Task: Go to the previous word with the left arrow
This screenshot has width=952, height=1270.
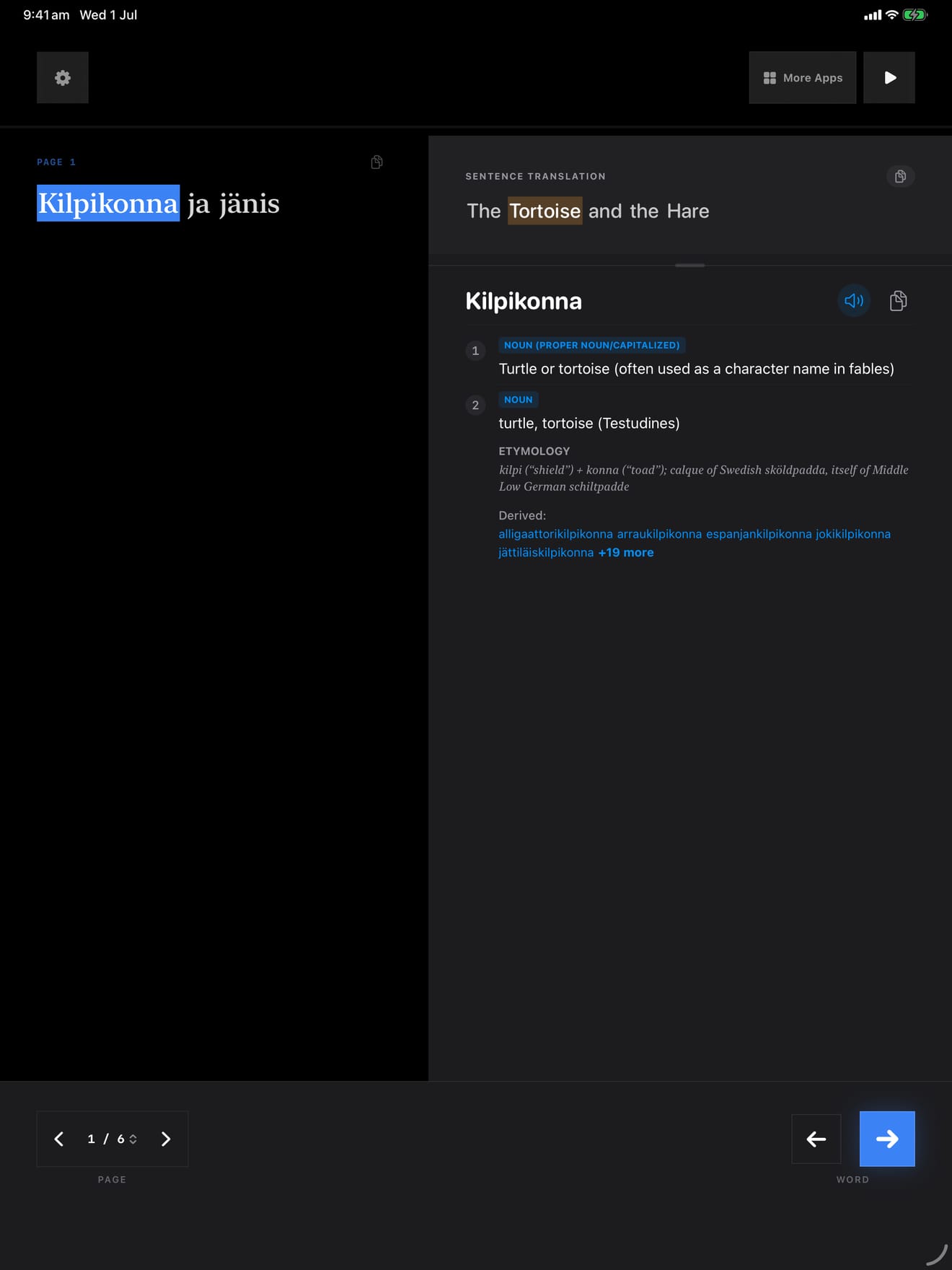Action: tap(816, 1139)
